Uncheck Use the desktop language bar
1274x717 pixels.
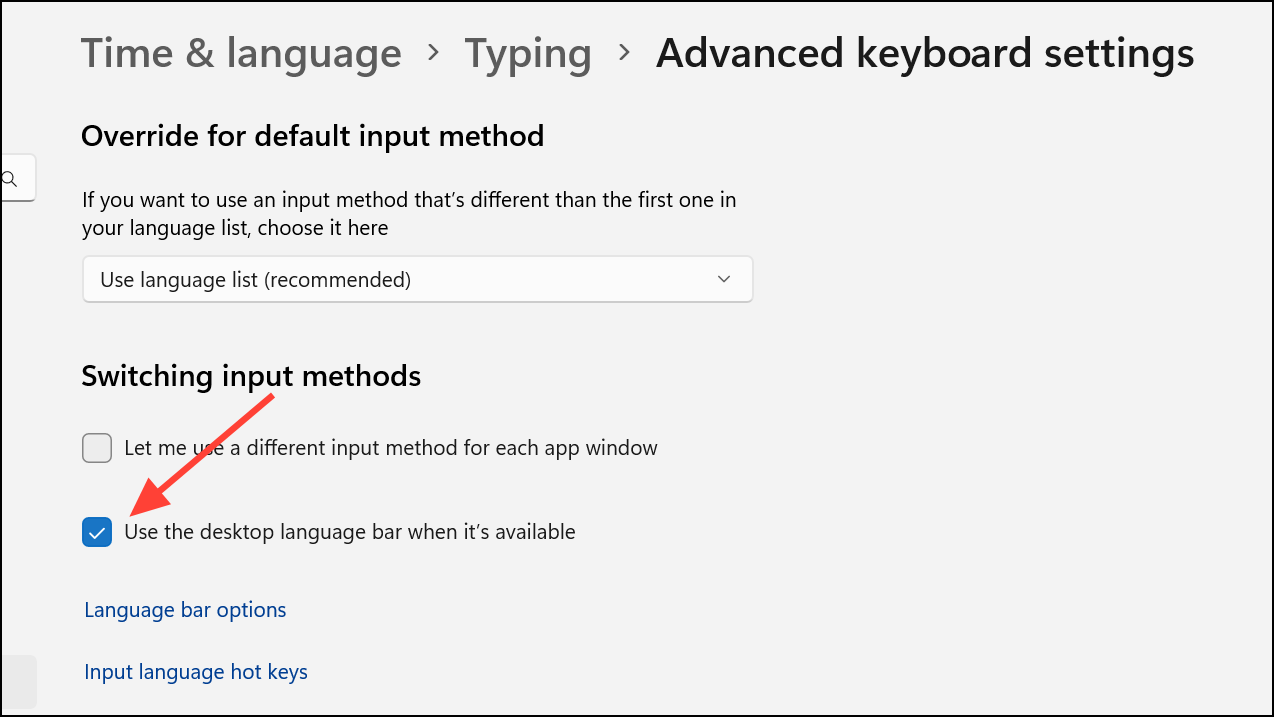[x=97, y=533]
